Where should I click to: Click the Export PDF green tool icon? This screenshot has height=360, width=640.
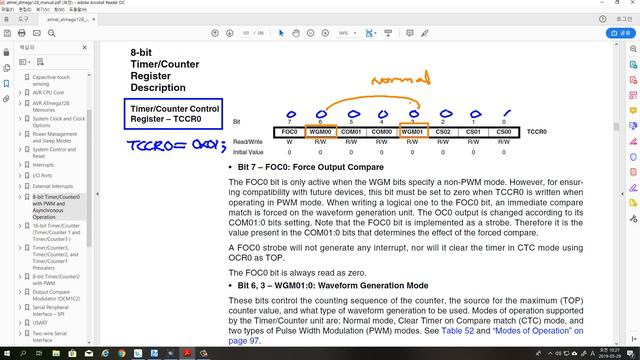point(633,64)
